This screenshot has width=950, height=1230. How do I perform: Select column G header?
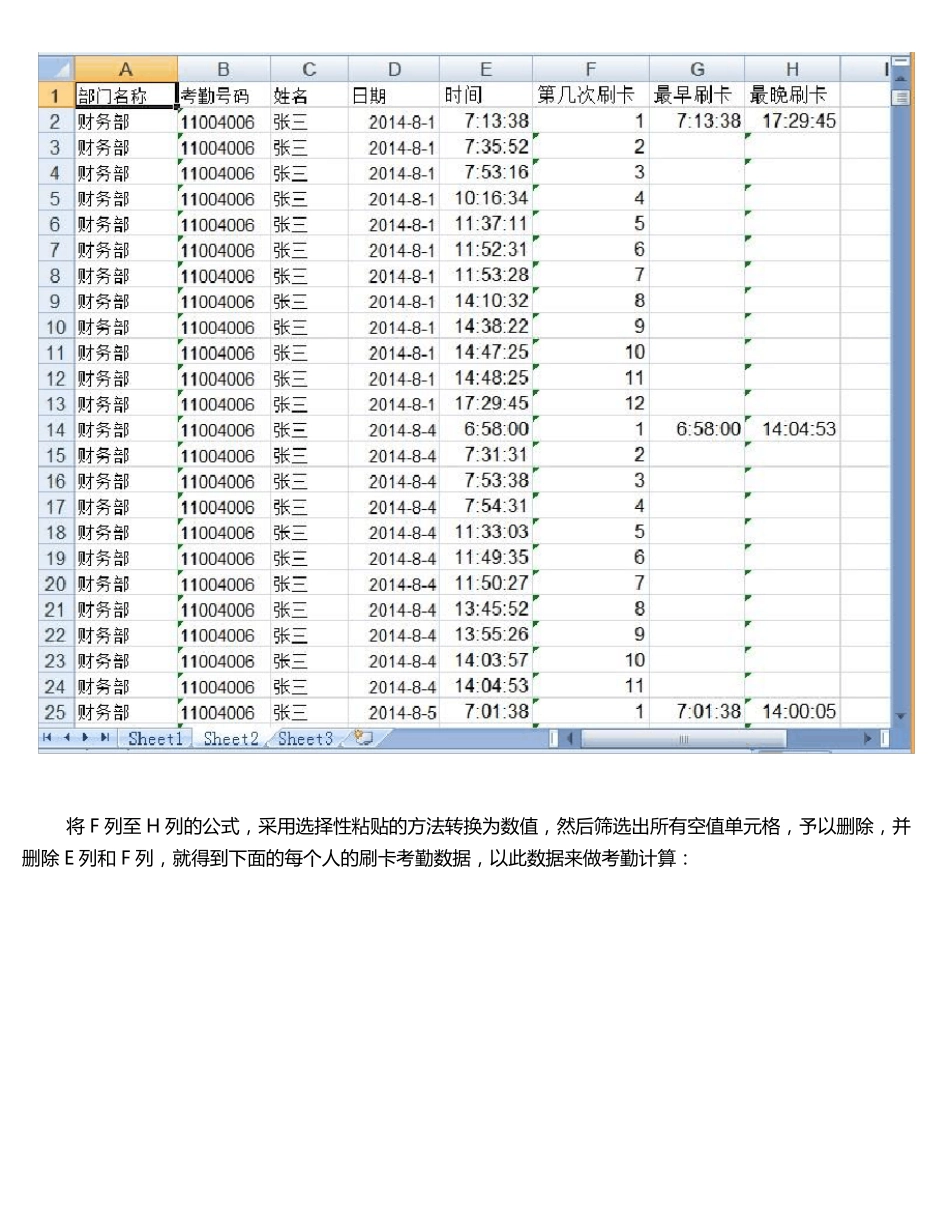pyautogui.click(x=697, y=70)
